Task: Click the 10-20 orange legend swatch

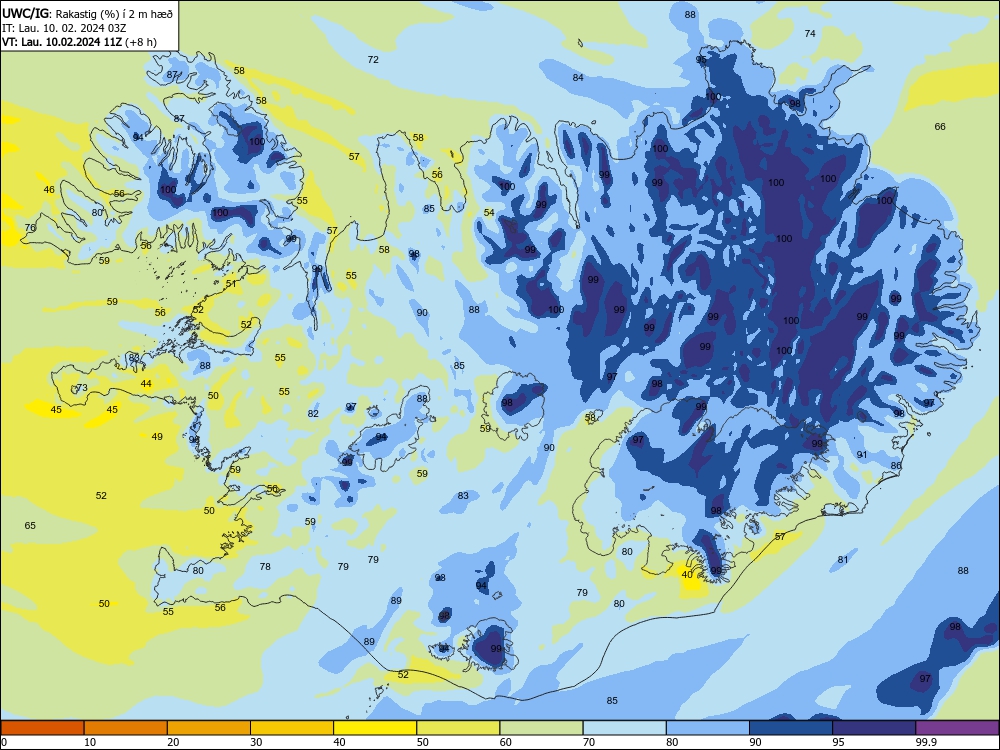Action: click(x=126, y=728)
